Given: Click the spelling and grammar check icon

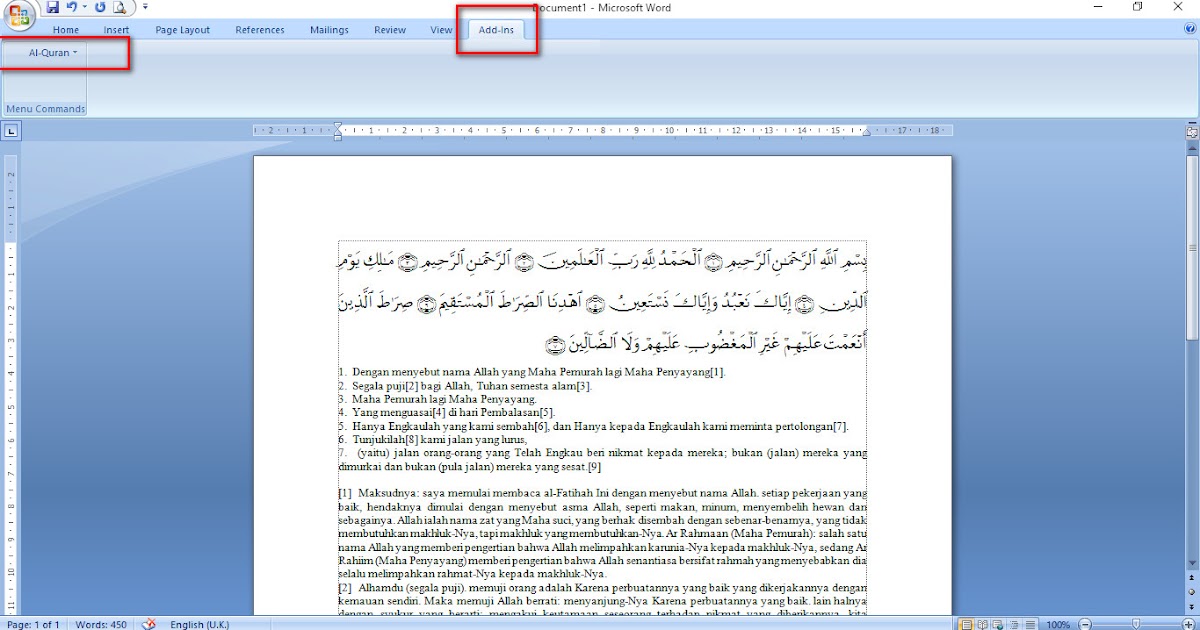Looking at the screenshot, I should (x=150, y=623).
